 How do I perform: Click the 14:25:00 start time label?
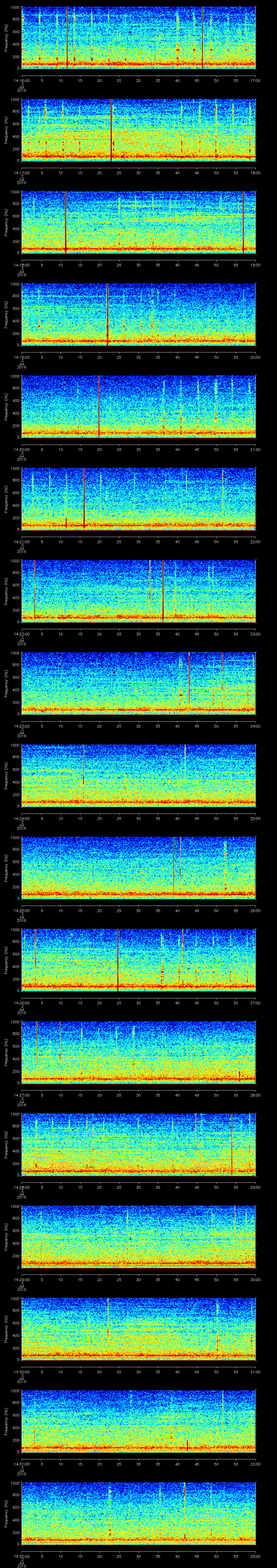tap(21, 910)
